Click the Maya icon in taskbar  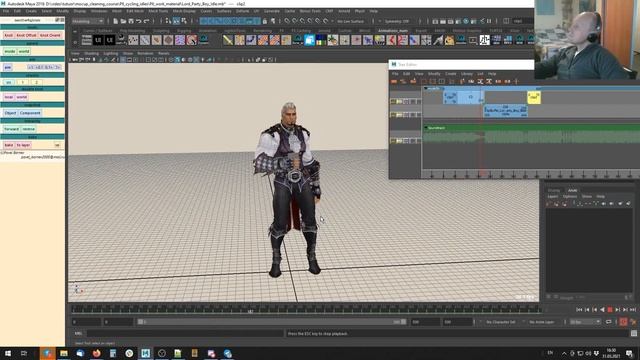(146, 353)
